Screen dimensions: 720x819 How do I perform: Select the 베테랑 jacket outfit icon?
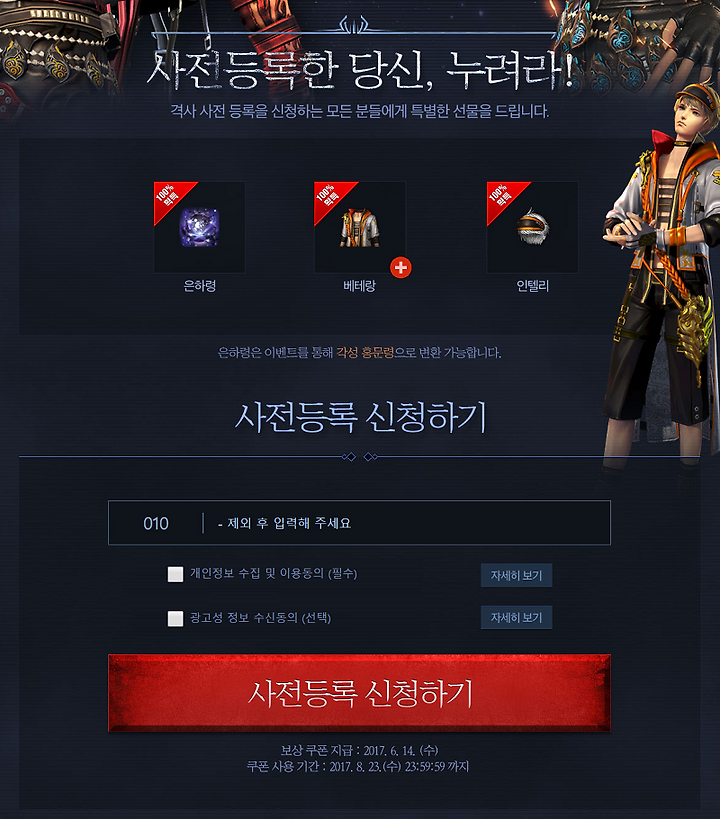click(359, 228)
